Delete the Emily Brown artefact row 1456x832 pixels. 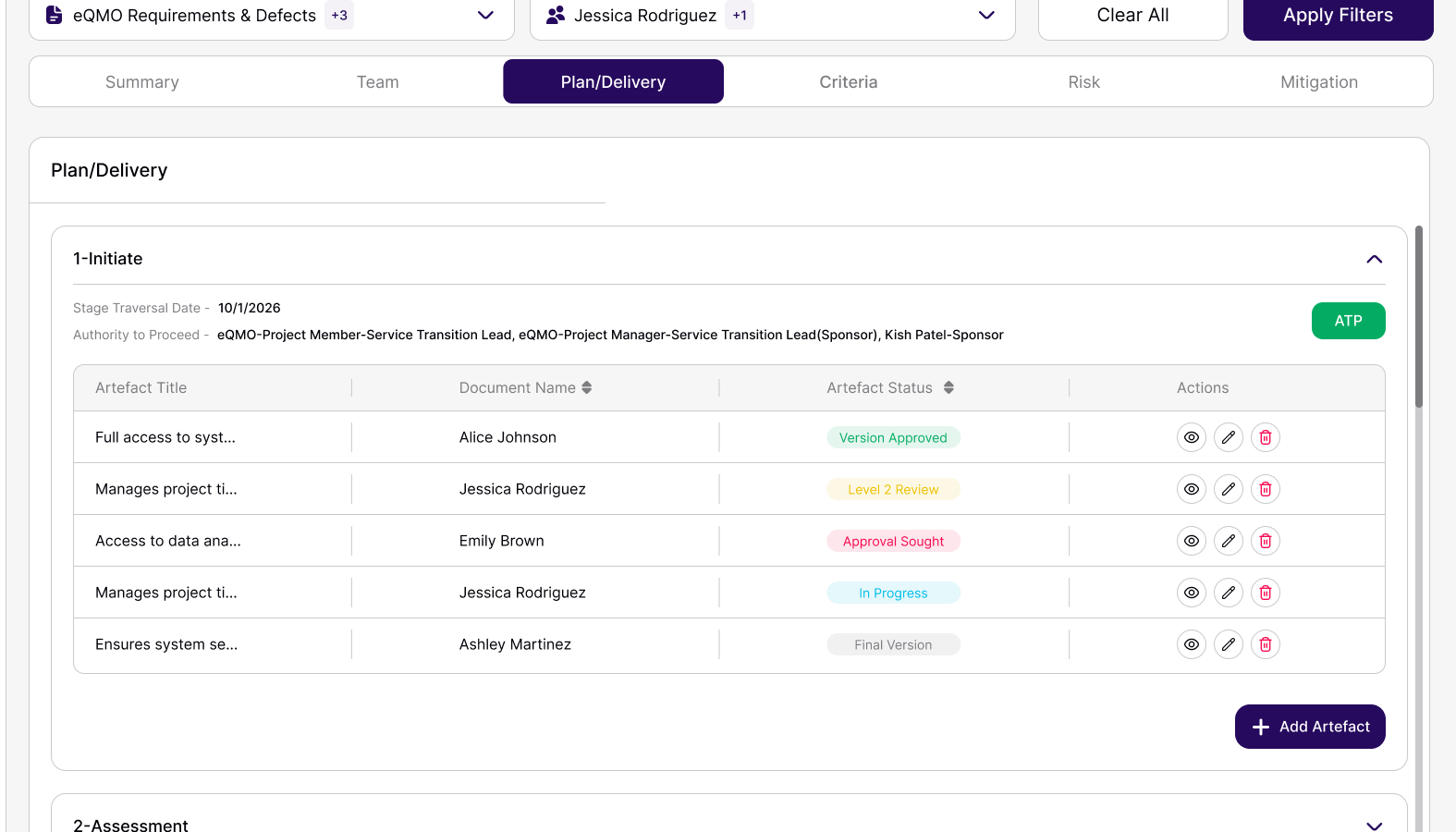click(1266, 541)
